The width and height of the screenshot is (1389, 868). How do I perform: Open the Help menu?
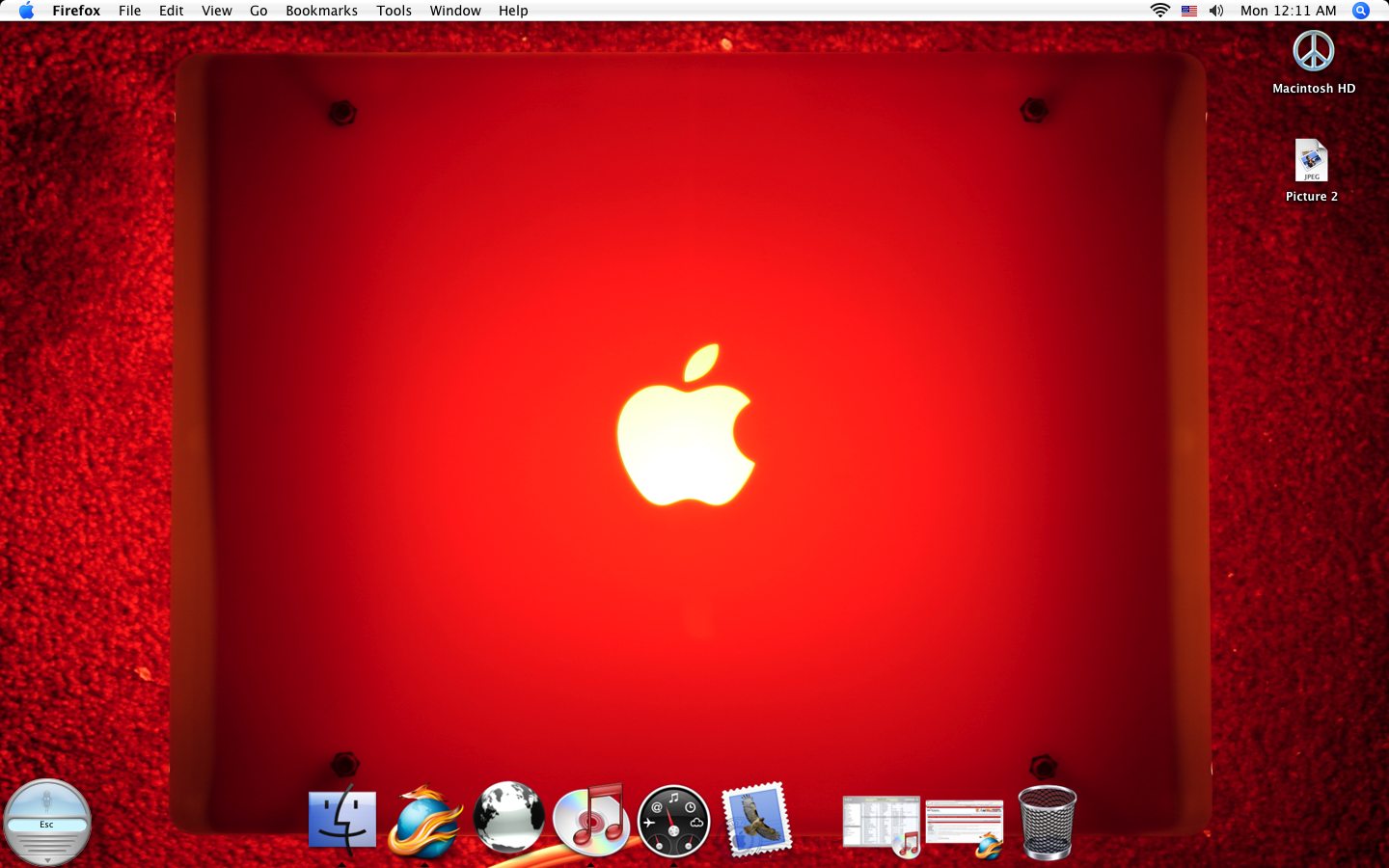click(x=513, y=11)
